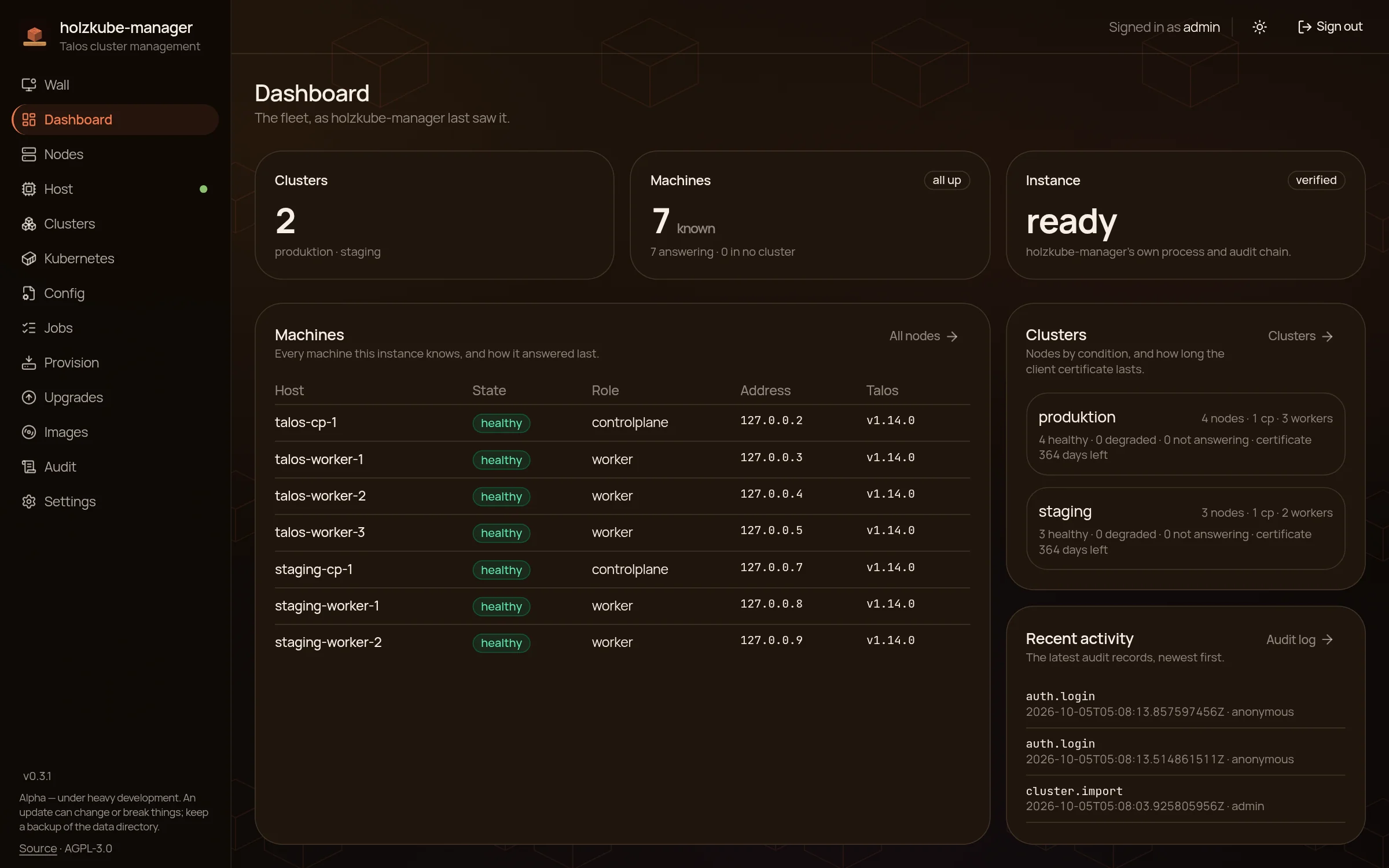1389x868 pixels.
Task: Open Kubernetes section from sidebar
Action: [115, 259]
